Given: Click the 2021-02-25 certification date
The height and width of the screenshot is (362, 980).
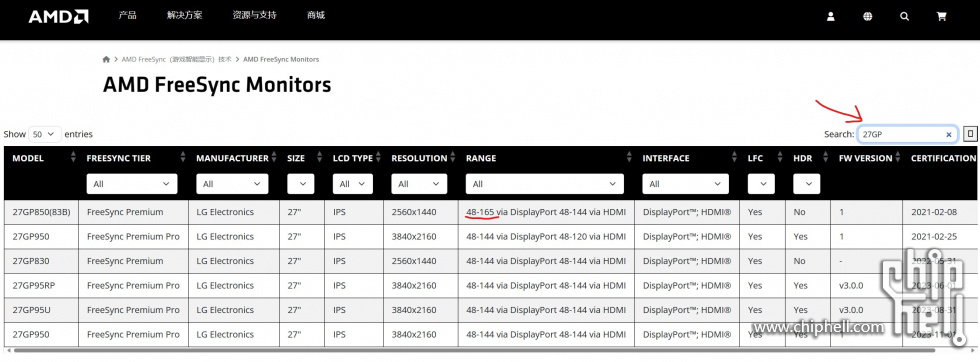Looking at the screenshot, I should [x=934, y=236].
